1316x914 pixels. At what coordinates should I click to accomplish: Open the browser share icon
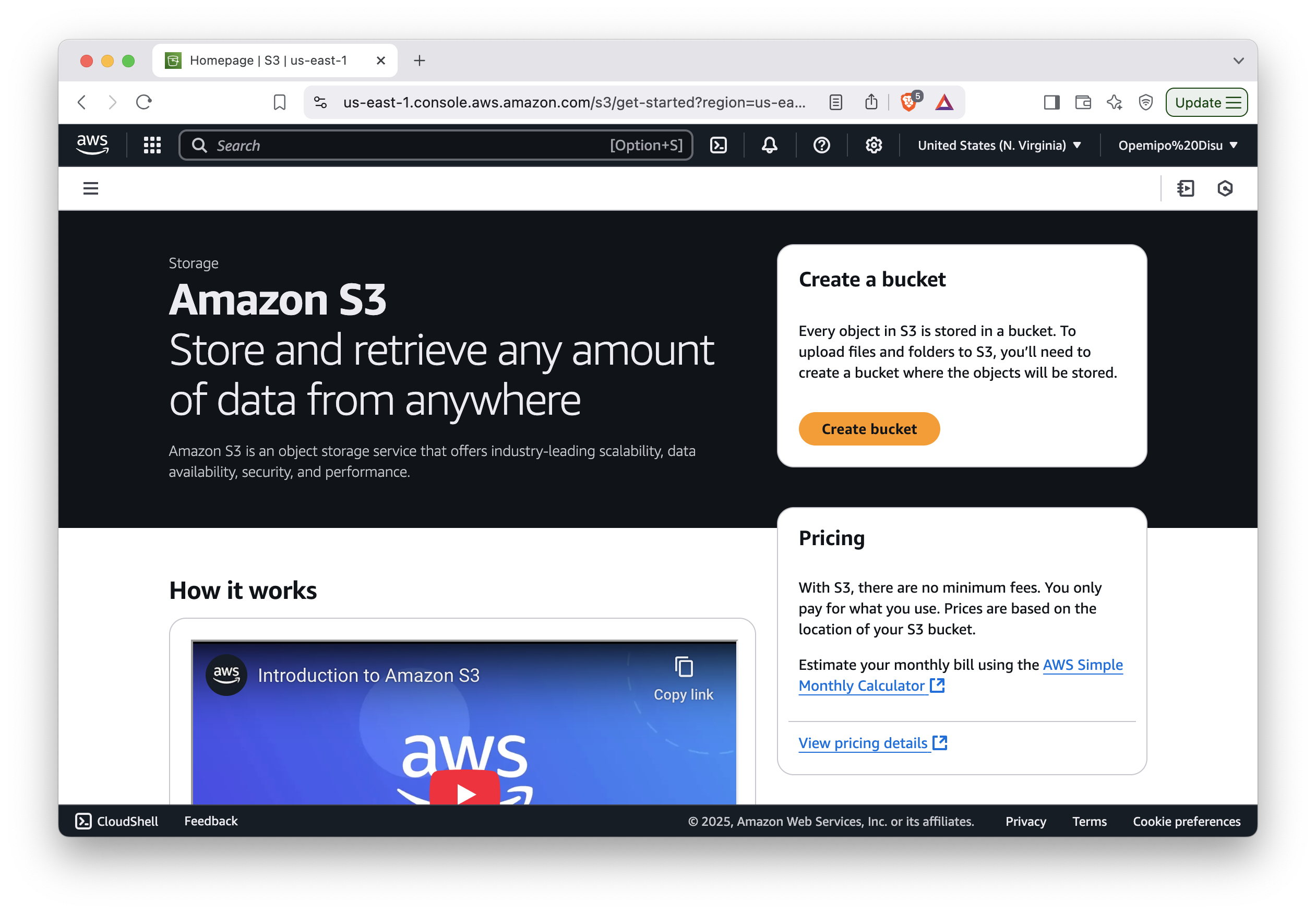click(871, 102)
